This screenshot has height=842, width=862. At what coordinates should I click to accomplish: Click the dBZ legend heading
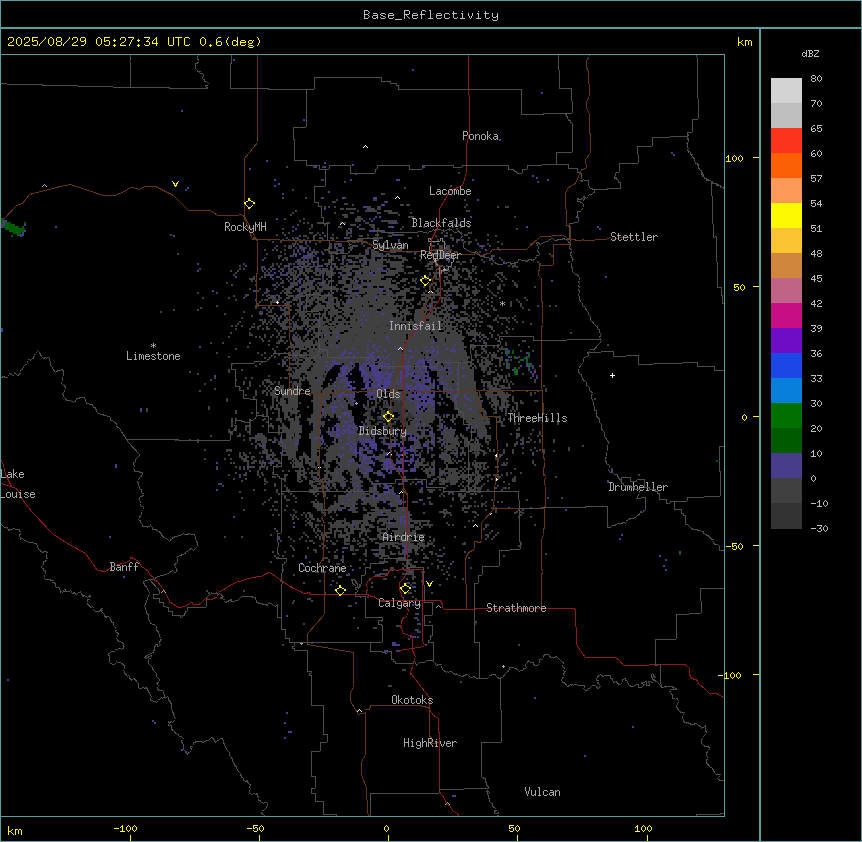(810, 53)
